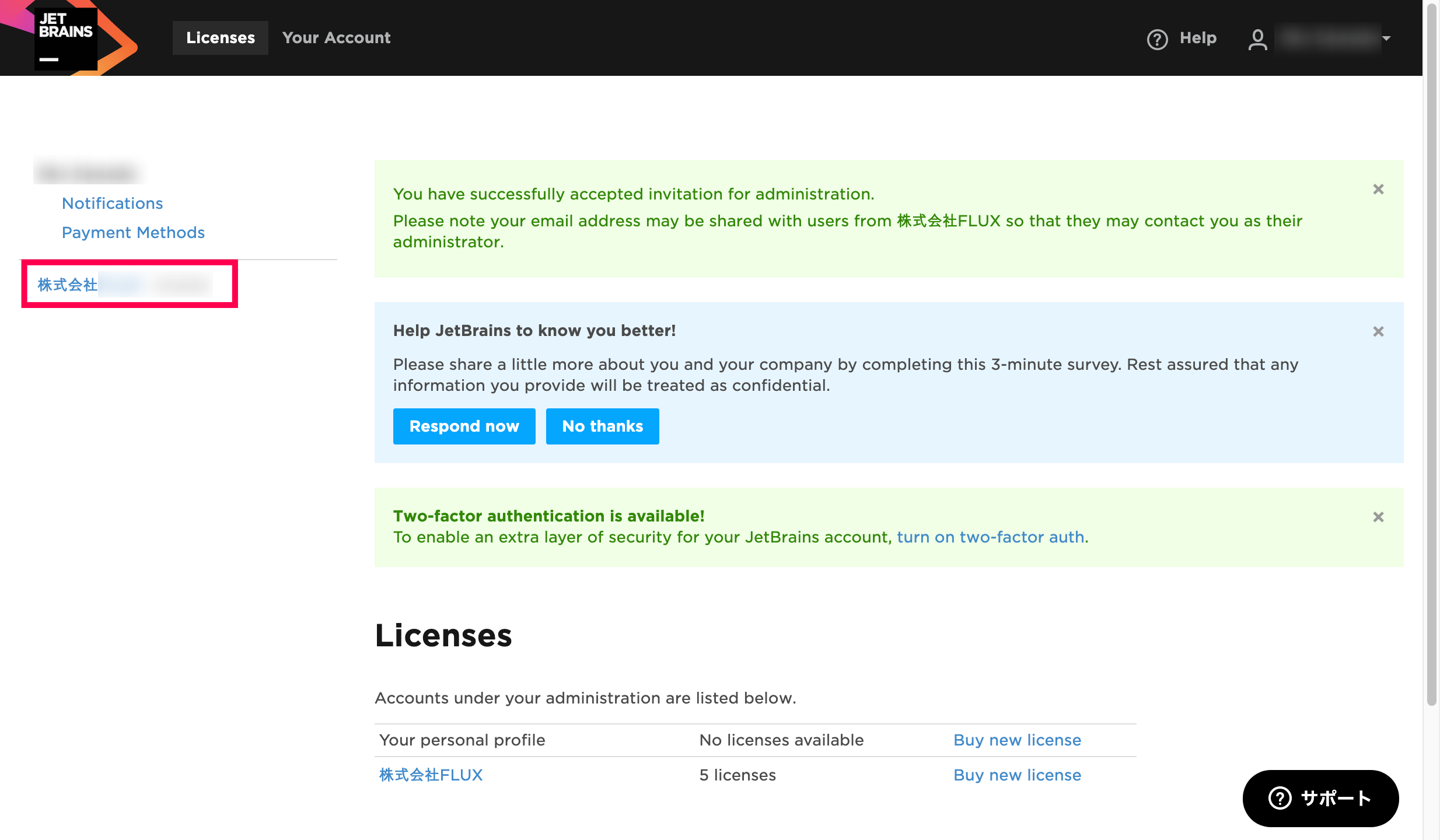Click the Licenses page heading
Image resolution: width=1440 pixels, height=840 pixels.
[443, 635]
